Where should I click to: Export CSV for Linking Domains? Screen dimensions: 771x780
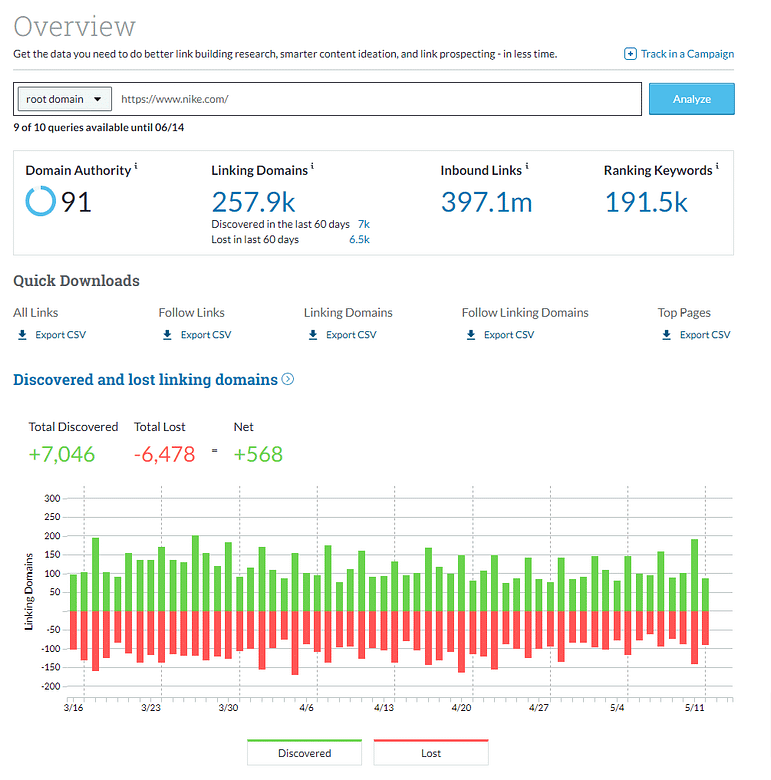(x=350, y=335)
